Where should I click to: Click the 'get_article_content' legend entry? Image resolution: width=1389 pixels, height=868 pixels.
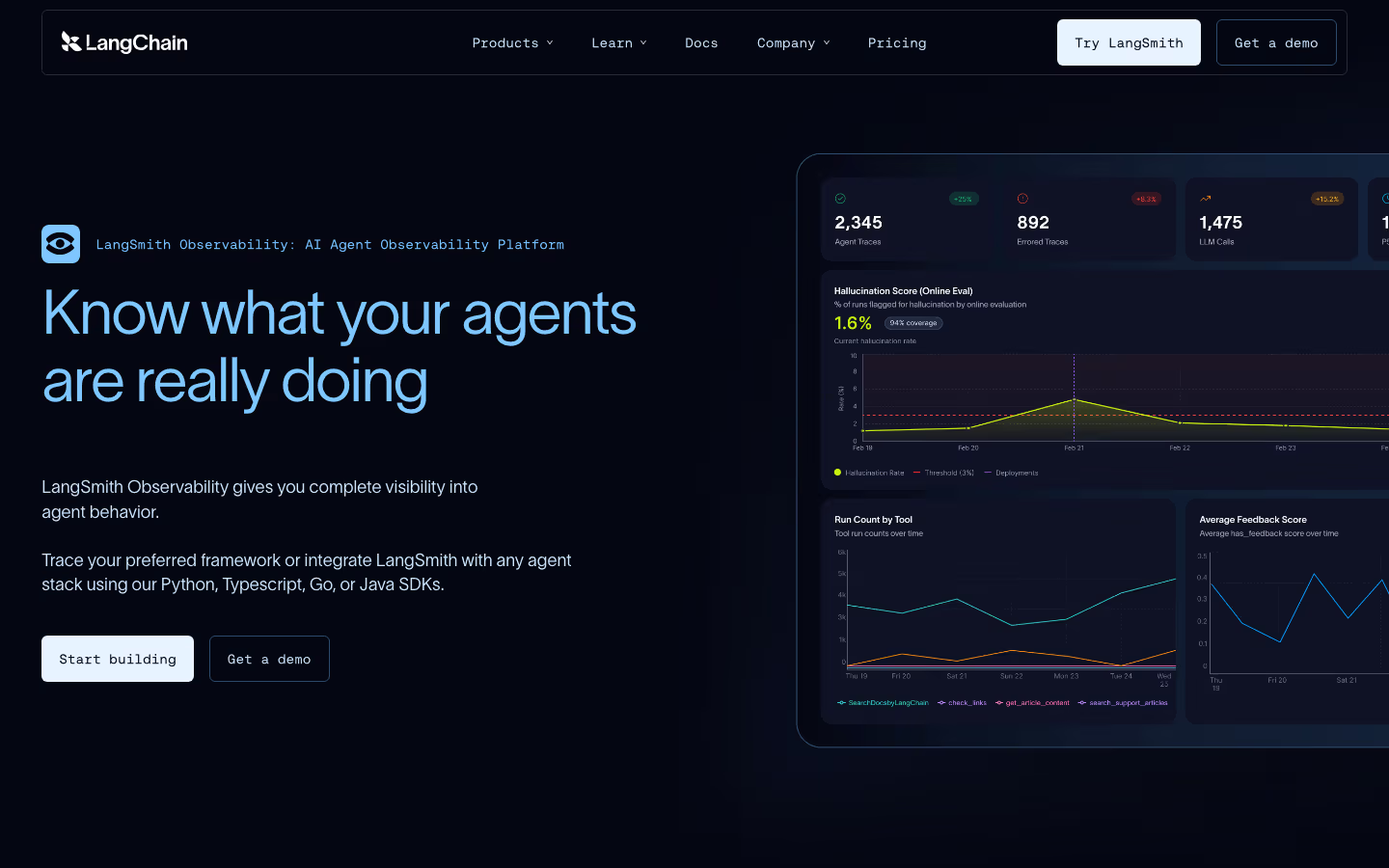coord(1032,703)
